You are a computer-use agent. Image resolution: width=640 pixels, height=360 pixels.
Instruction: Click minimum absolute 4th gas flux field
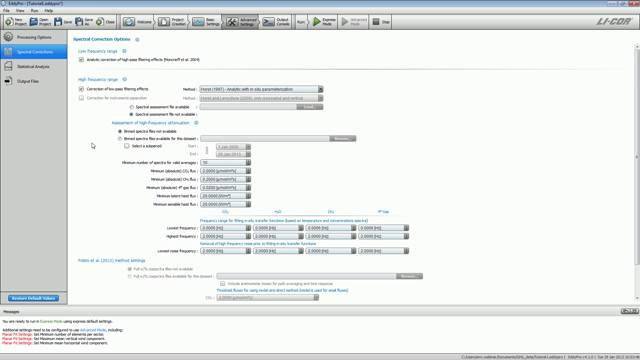click(x=225, y=187)
